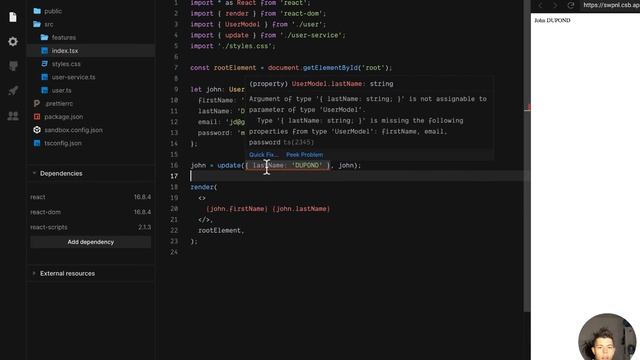Screen dimensions: 640x360
Task: Open the Configuration gear icon in sidebar
Action: coord(13,42)
